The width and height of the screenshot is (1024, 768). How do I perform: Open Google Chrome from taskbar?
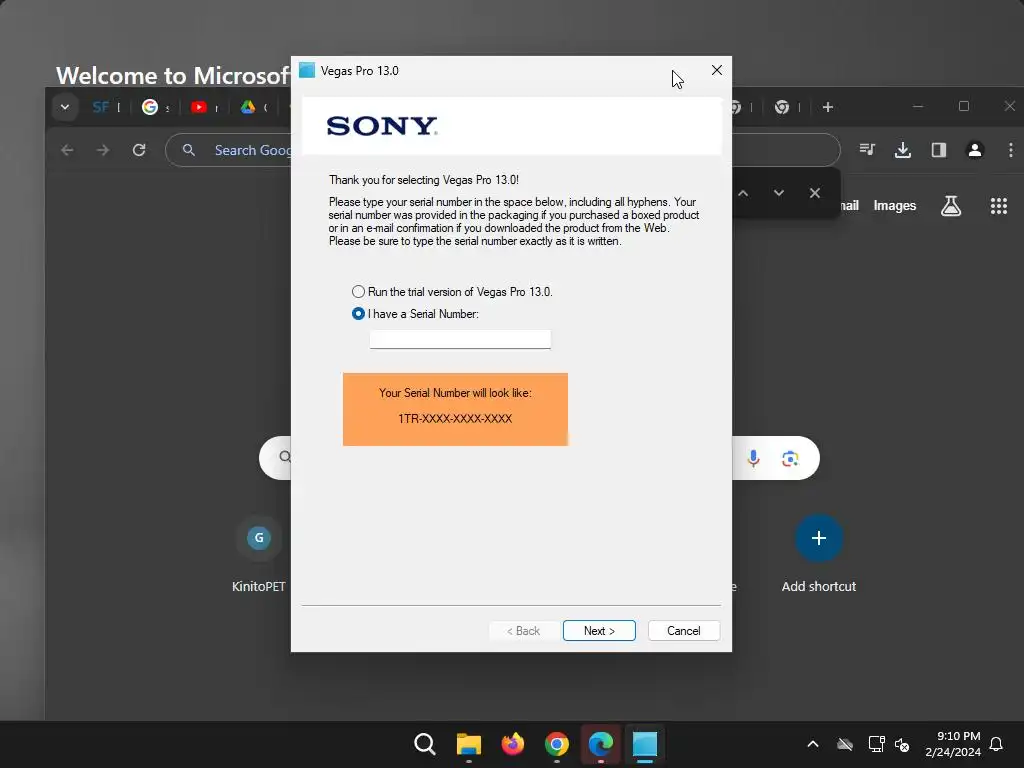(556, 744)
